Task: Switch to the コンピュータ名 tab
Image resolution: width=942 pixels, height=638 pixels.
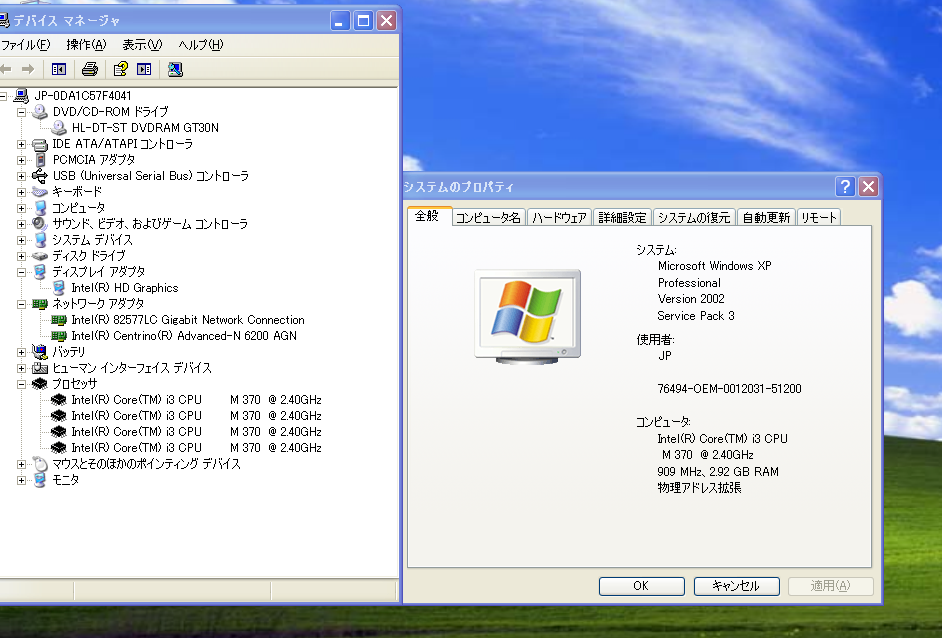Action: point(488,217)
